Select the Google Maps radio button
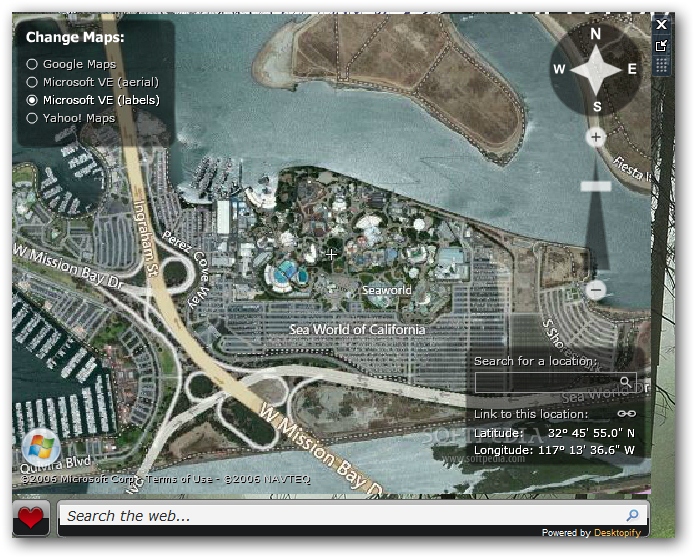695x558 pixels. click(32, 64)
